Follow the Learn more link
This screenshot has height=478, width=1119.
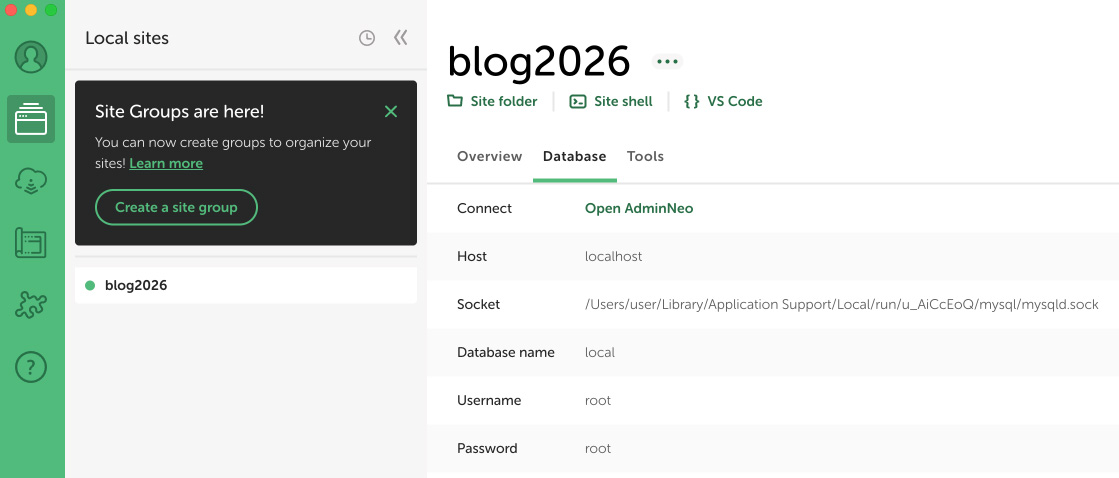point(166,163)
